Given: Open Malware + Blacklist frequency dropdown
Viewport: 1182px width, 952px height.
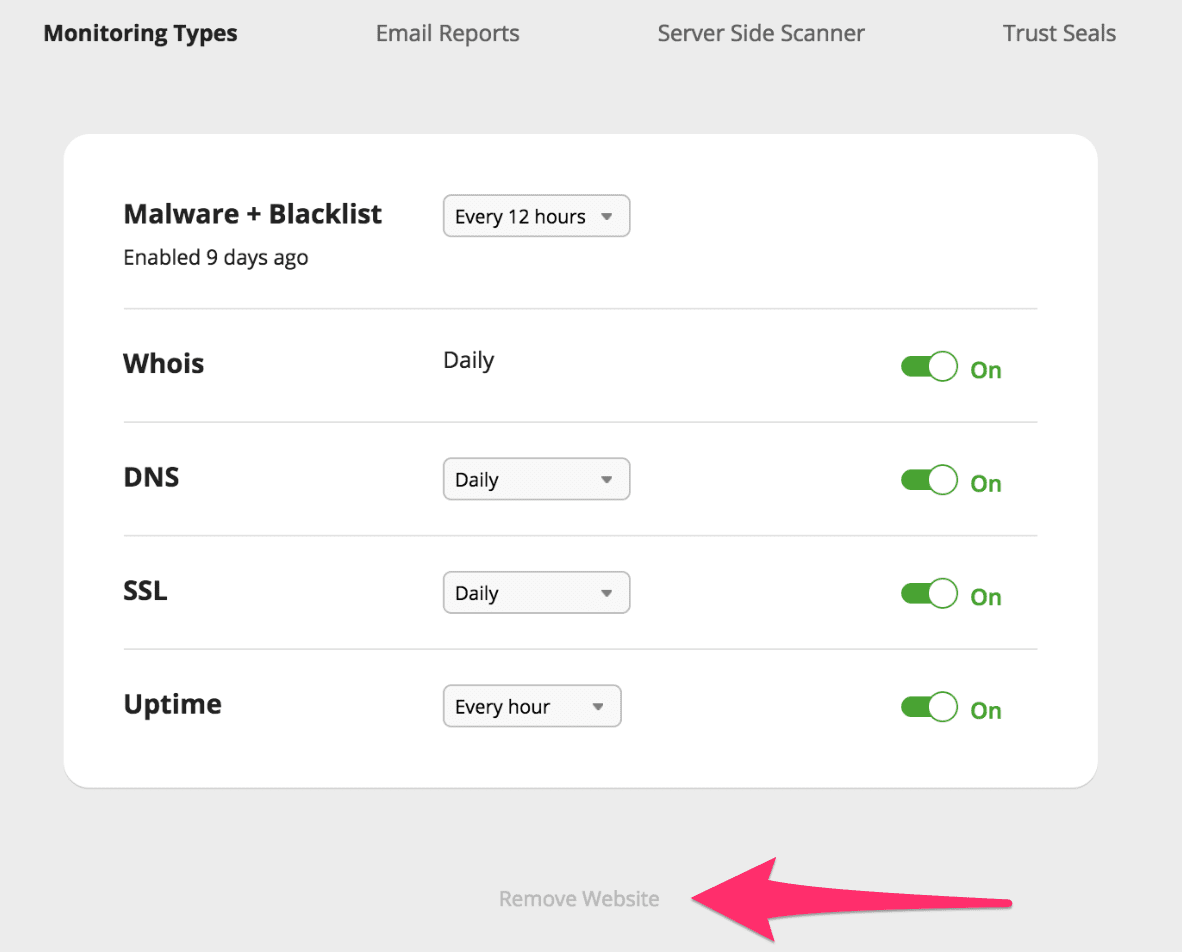Looking at the screenshot, I should pos(537,216).
